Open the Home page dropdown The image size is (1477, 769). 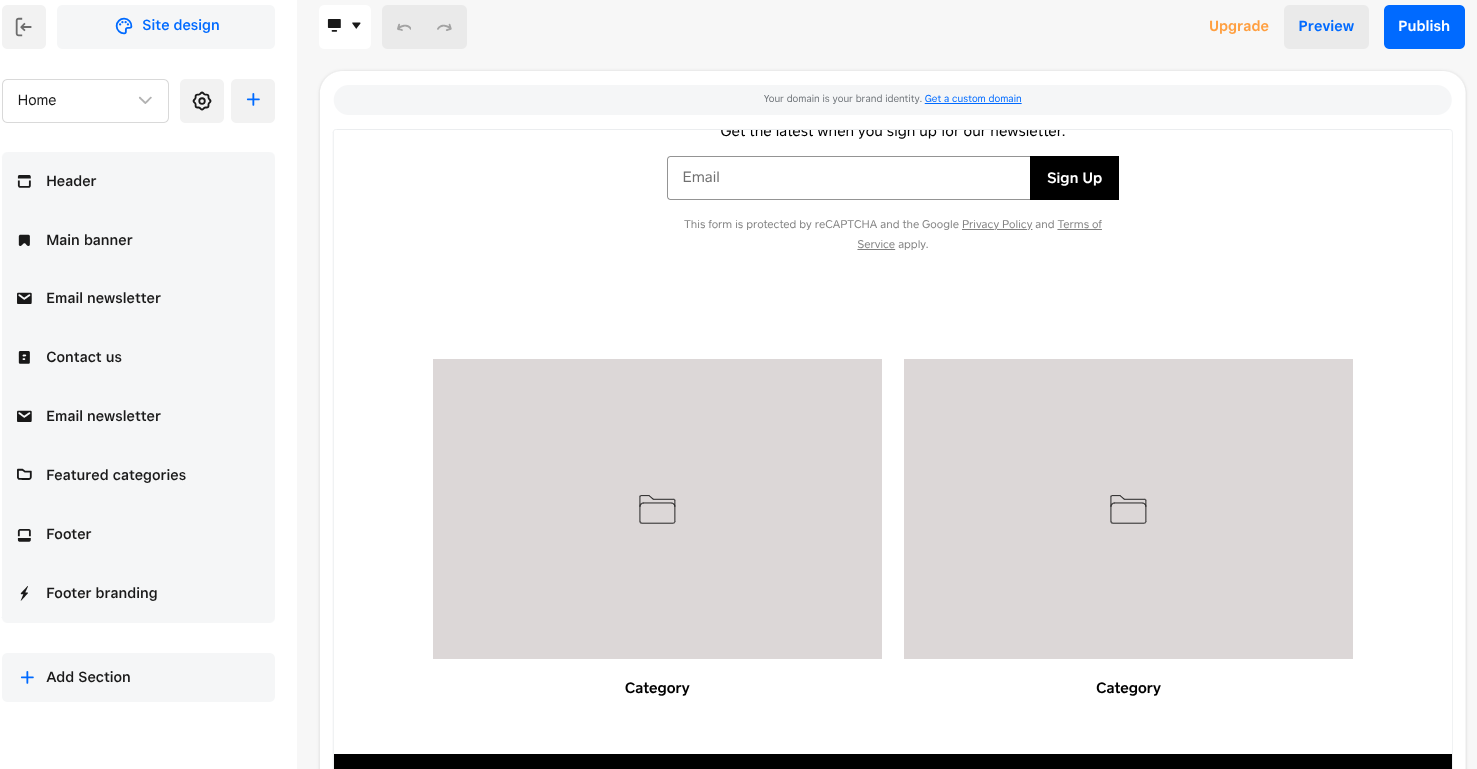pos(85,101)
